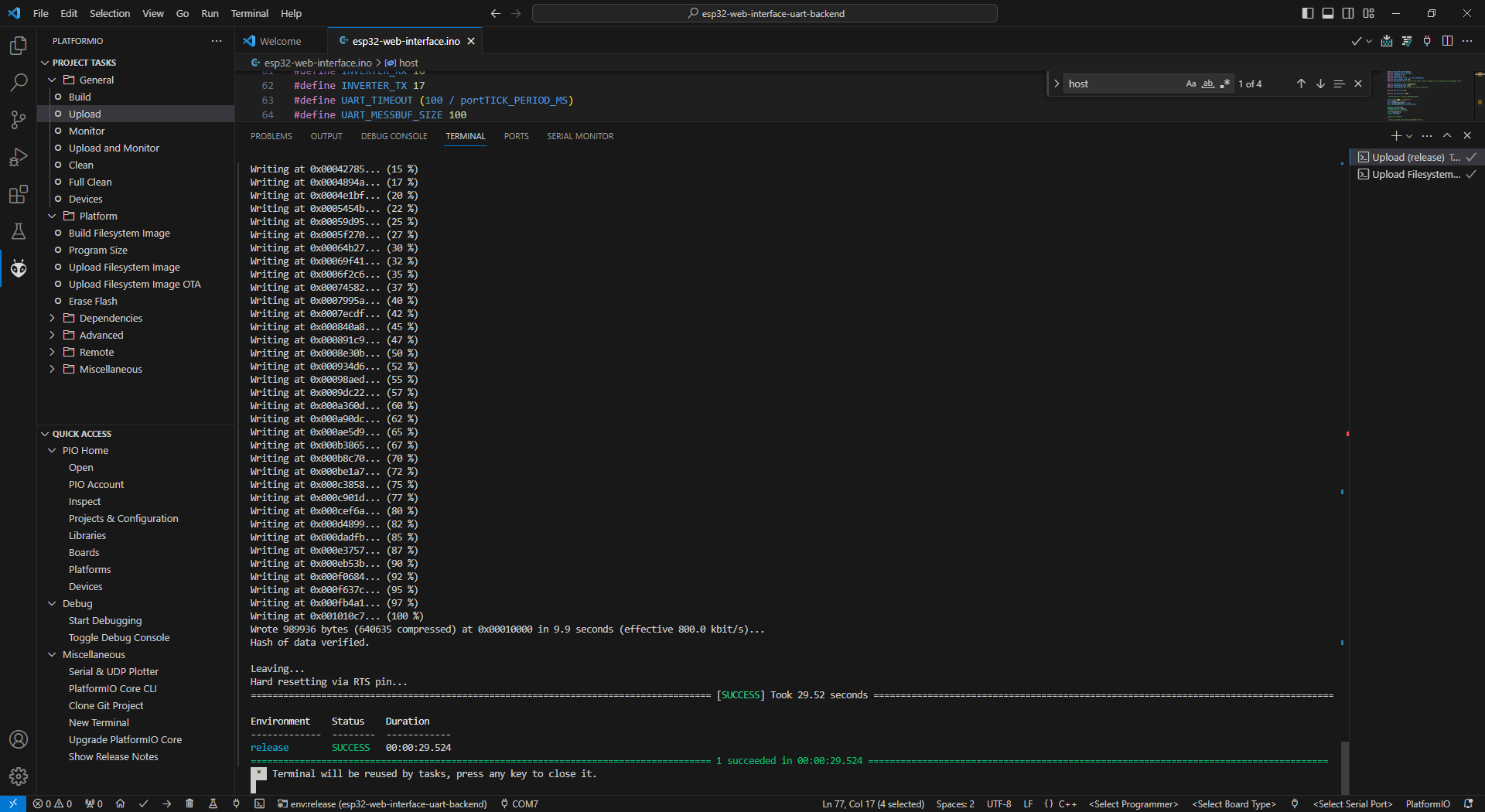Click the Serial Monitor plug icon in editor toolbar
1485x812 pixels.
point(1427,41)
